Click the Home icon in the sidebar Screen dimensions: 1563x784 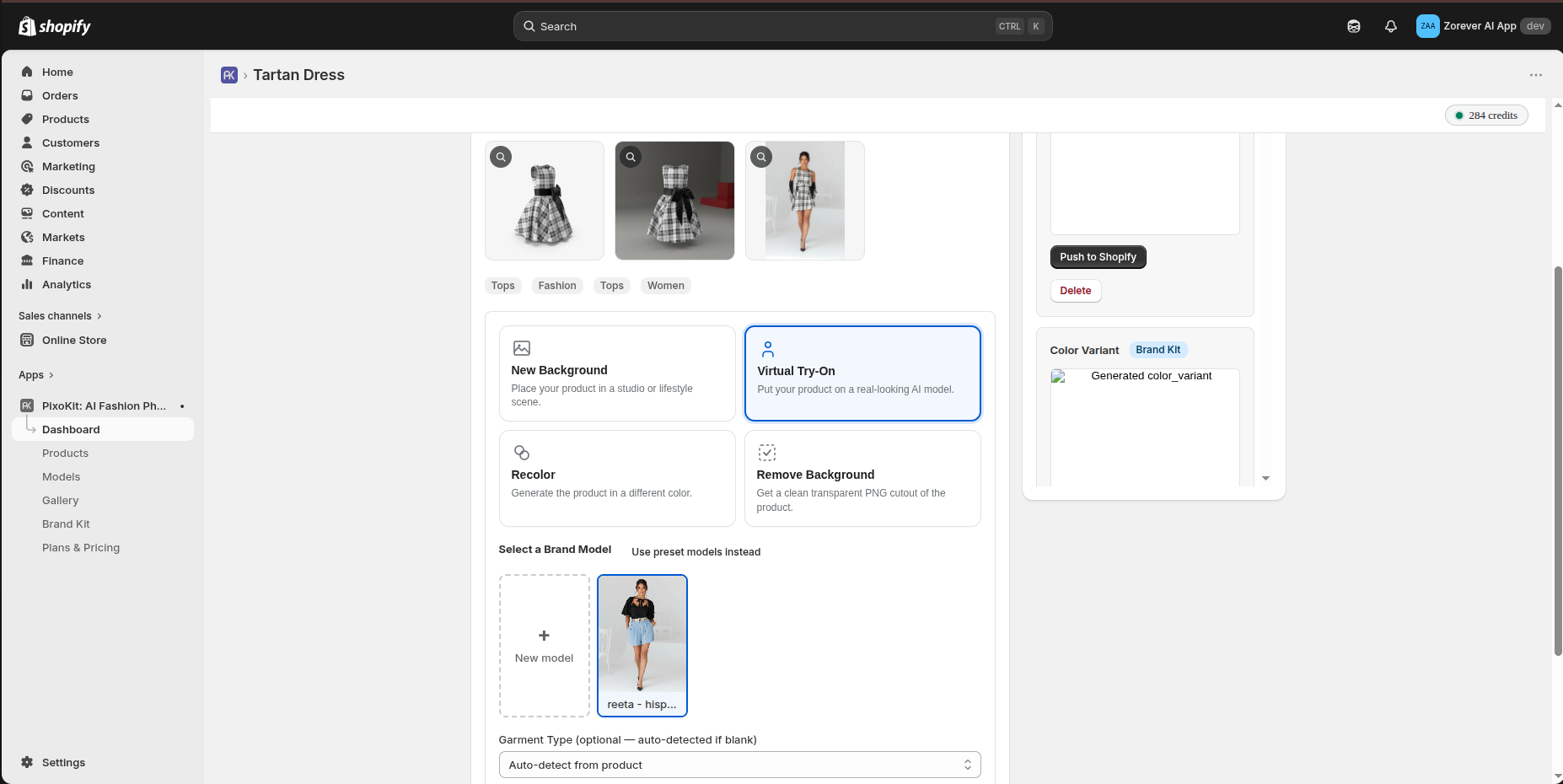(x=27, y=72)
